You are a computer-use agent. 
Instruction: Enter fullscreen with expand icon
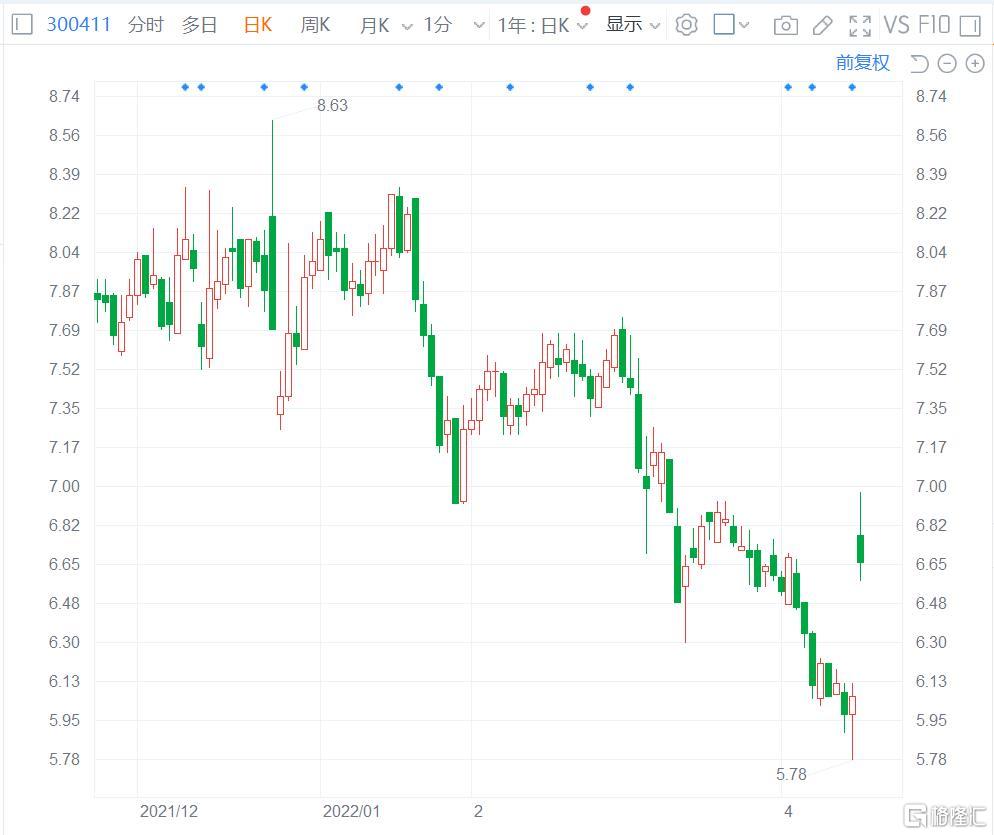pyautogui.click(x=860, y=25)
